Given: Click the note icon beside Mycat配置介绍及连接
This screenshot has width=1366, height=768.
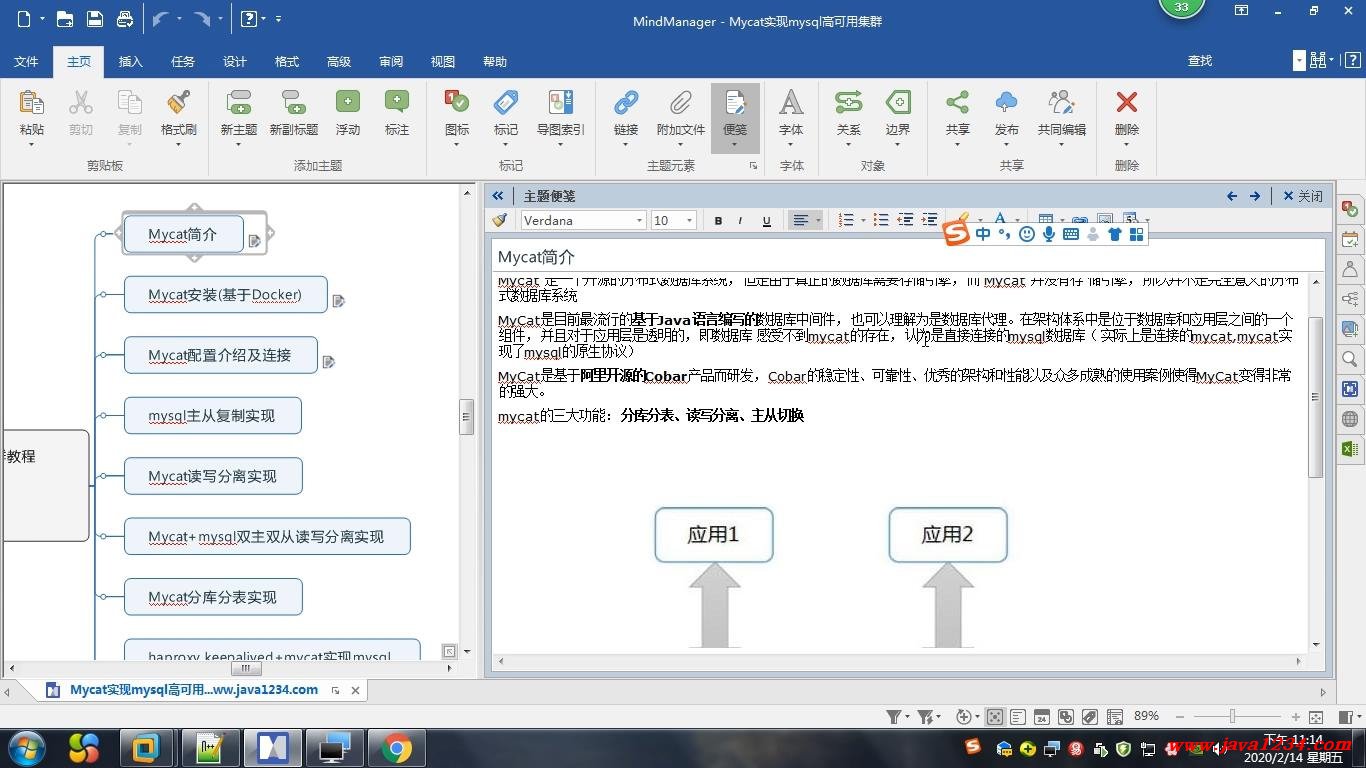Looking at the screenshot, I should (x=329, y=361).
